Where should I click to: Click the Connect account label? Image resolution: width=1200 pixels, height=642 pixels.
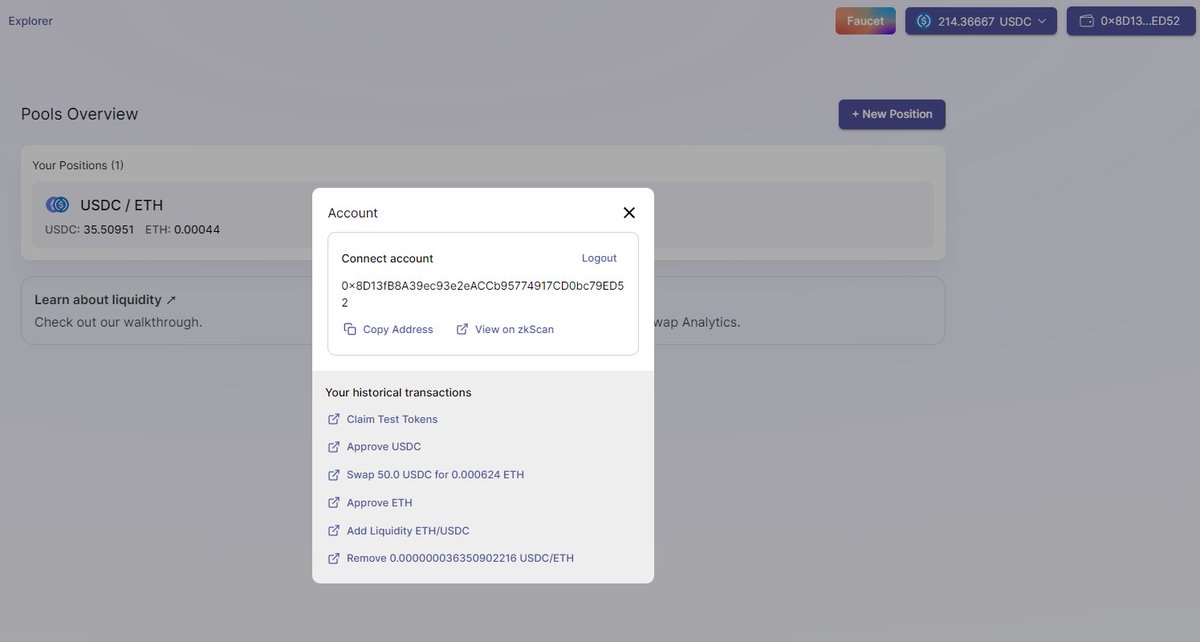pyautogui.click(x=387, y=258)
